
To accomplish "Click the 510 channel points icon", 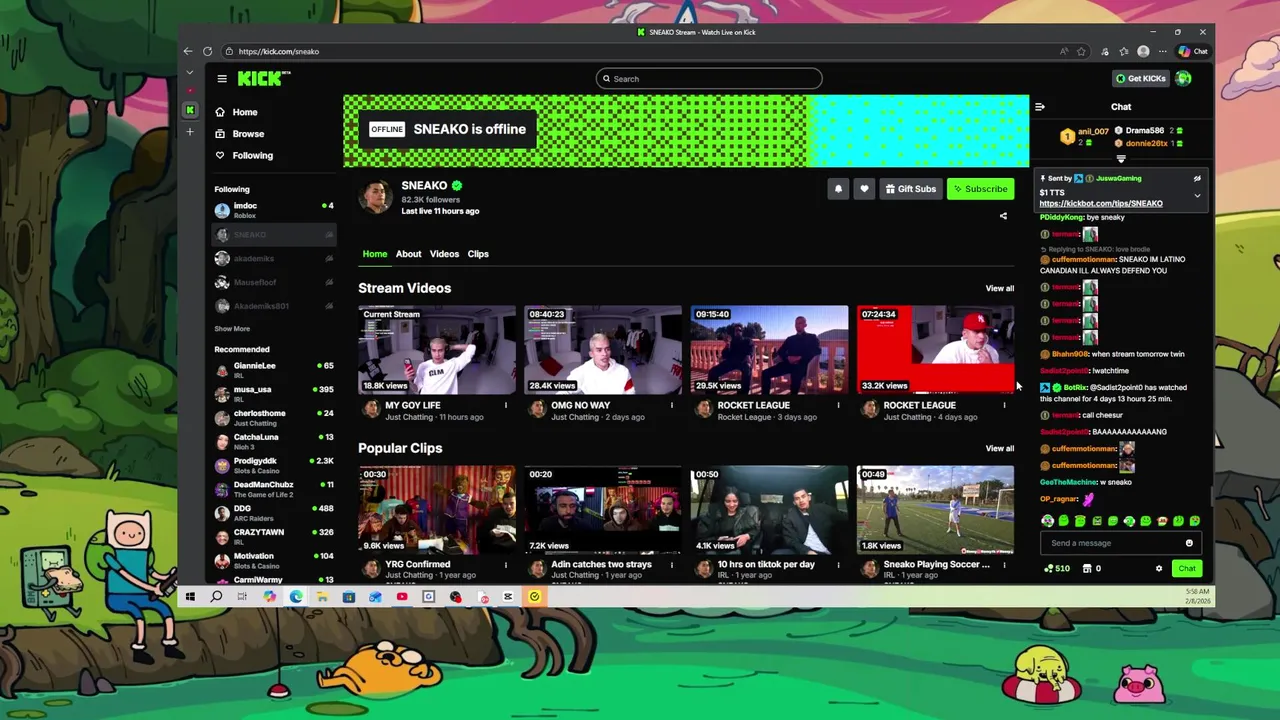I will point(1056,569).
